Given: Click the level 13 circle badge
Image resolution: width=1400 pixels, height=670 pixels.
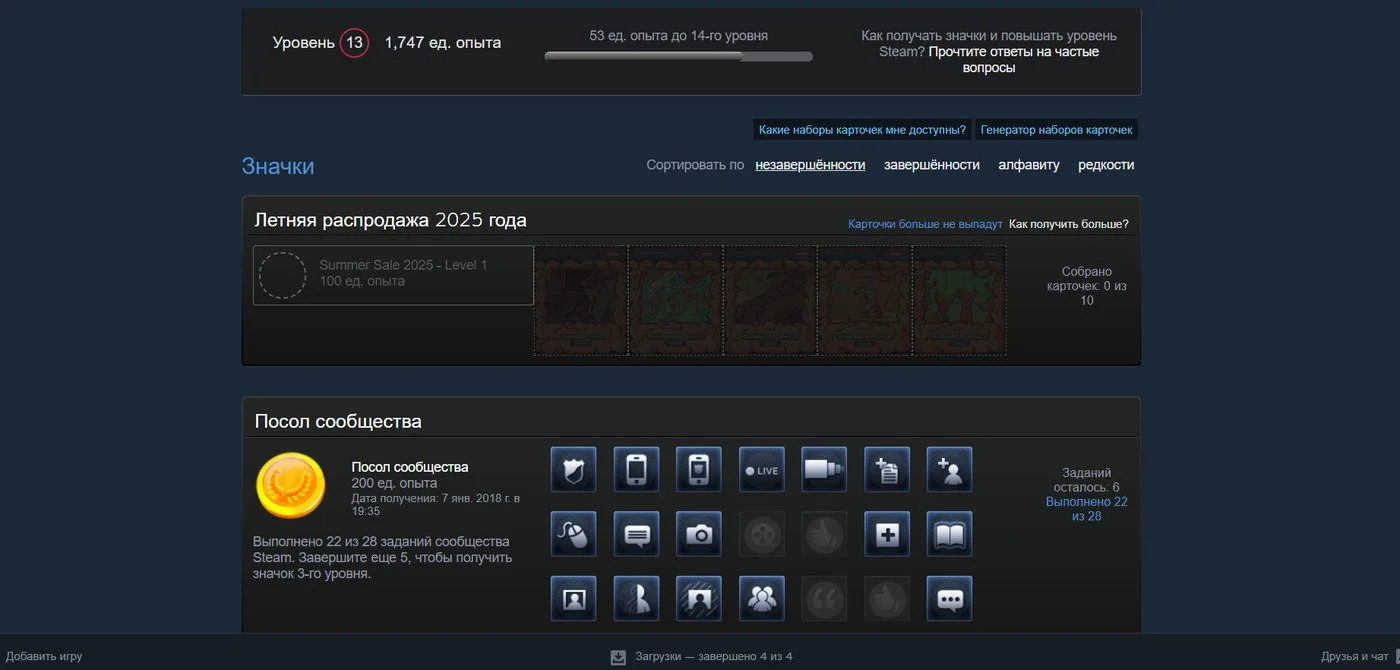Looking at the screenshot, I should click(354, 43).
